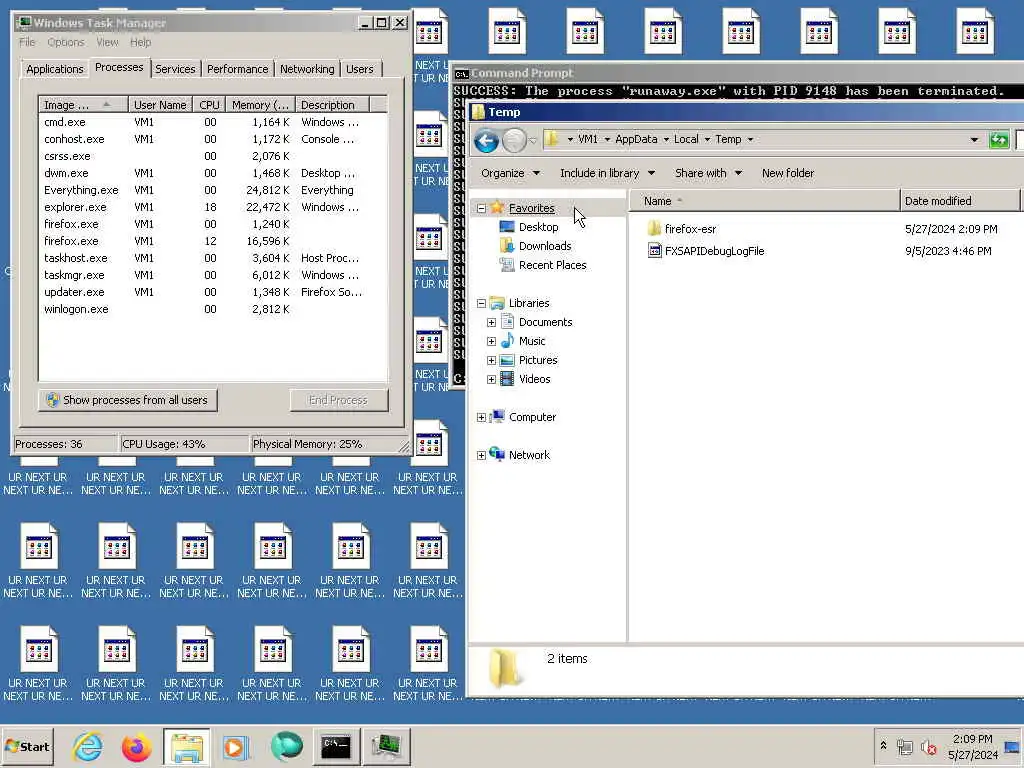Collapse the Favorites tree node

coord(481,208)
